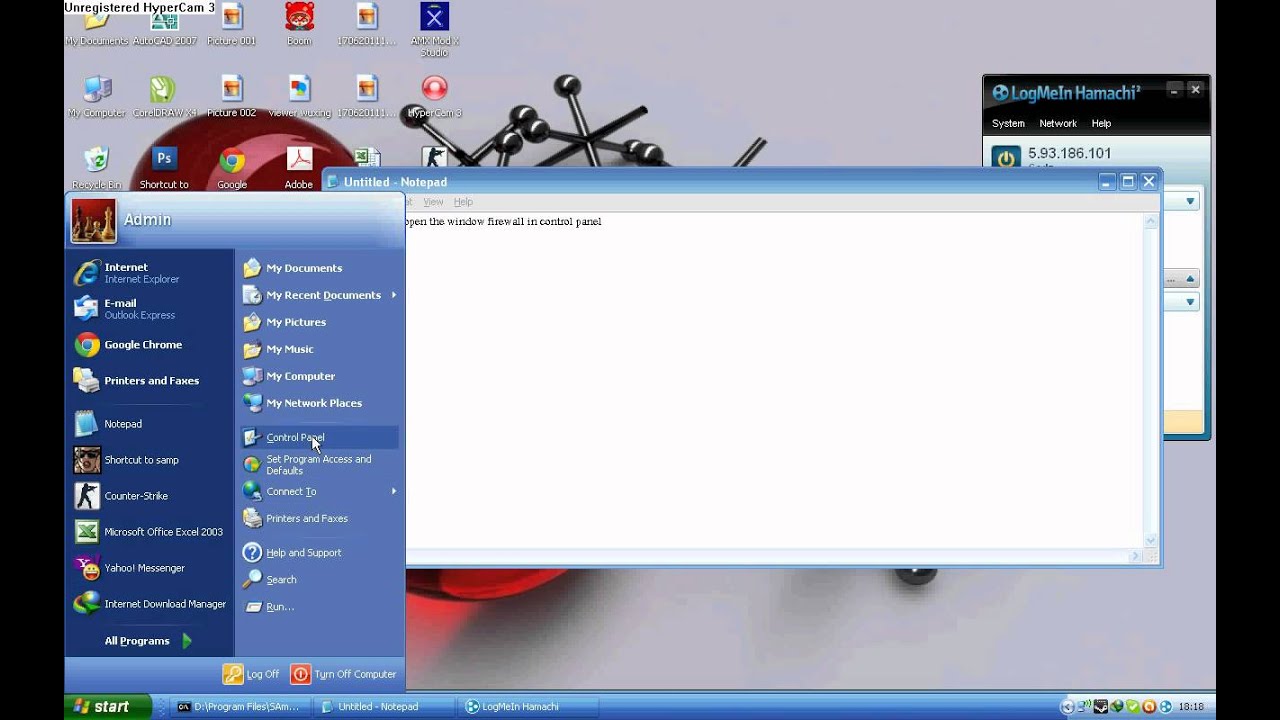Screen dimensions: 1280x720
Task: Open Hamachi Help menu
Action: 1101,123
